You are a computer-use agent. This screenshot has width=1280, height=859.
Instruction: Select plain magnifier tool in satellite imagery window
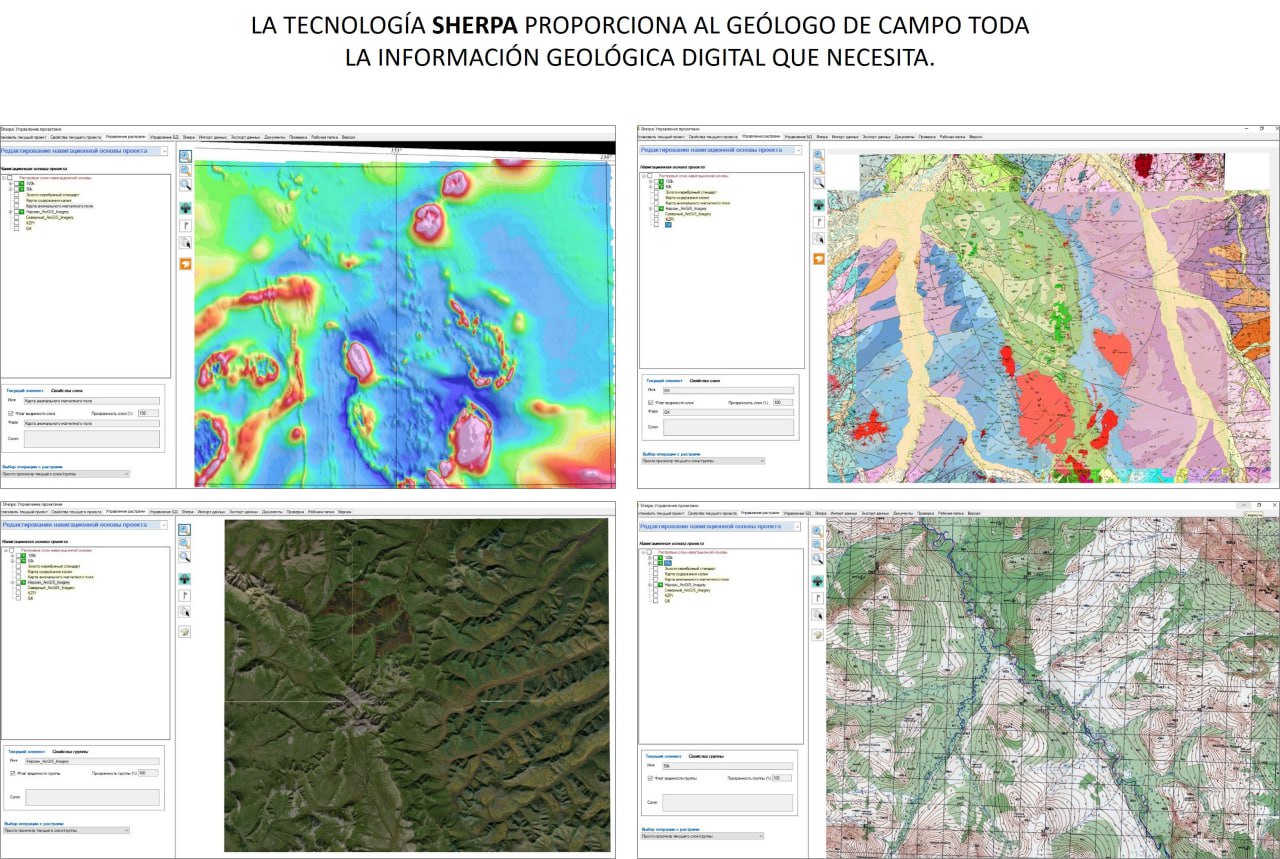(x=184, y=557)
